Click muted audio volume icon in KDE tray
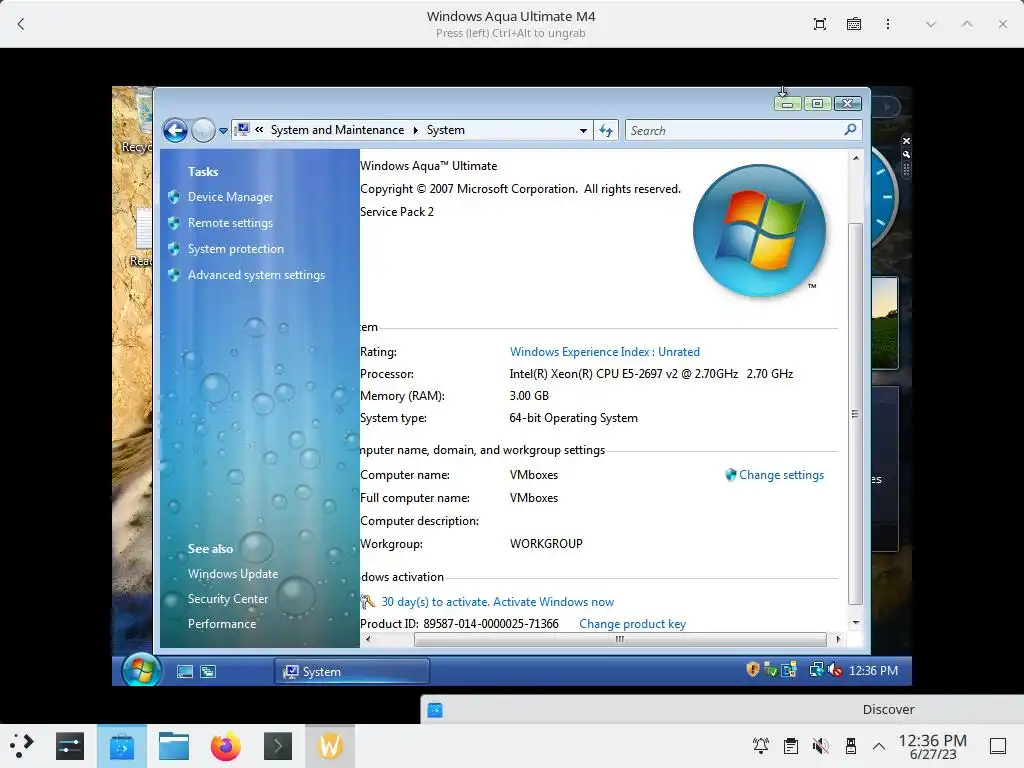Image resolution: width=1024 pixels, height=768 pixels. 821,746
